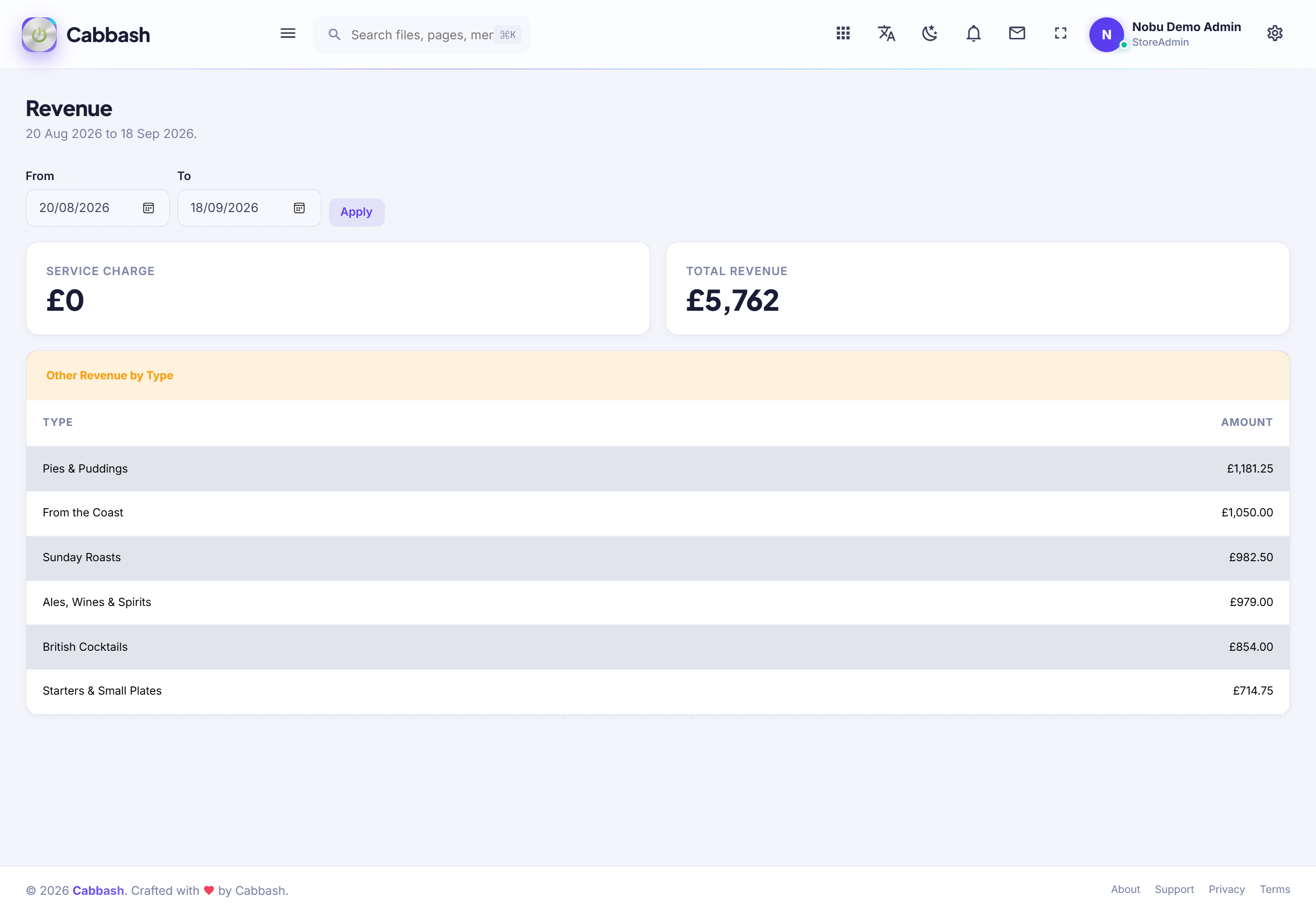Screen dimensions: 1316x914
Task: Open notifications bell
Action: tap(974, 33)
